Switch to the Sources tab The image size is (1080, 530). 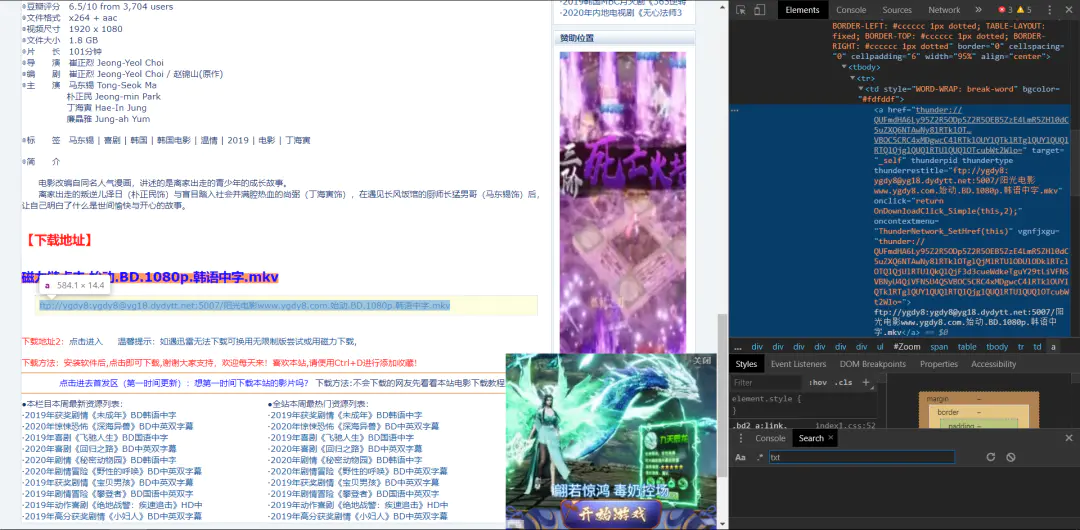point(897,10)
